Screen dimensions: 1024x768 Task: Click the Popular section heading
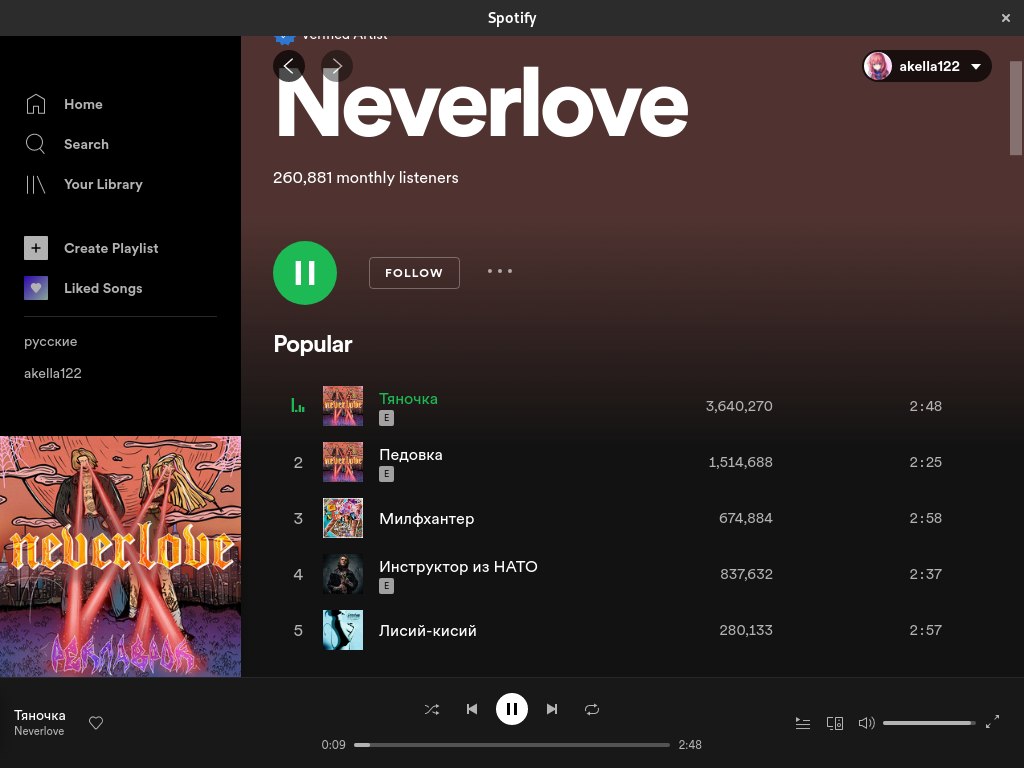[313, 344]
